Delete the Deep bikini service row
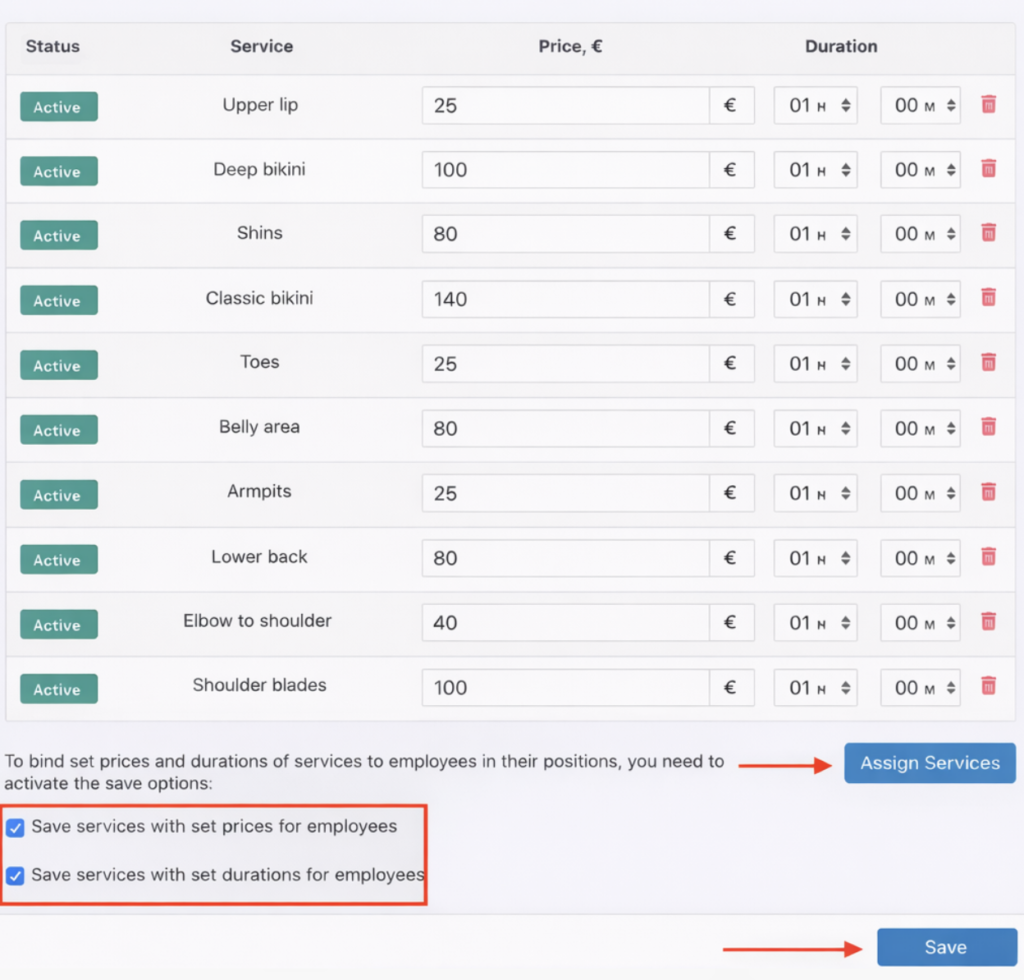 (988, 169)
